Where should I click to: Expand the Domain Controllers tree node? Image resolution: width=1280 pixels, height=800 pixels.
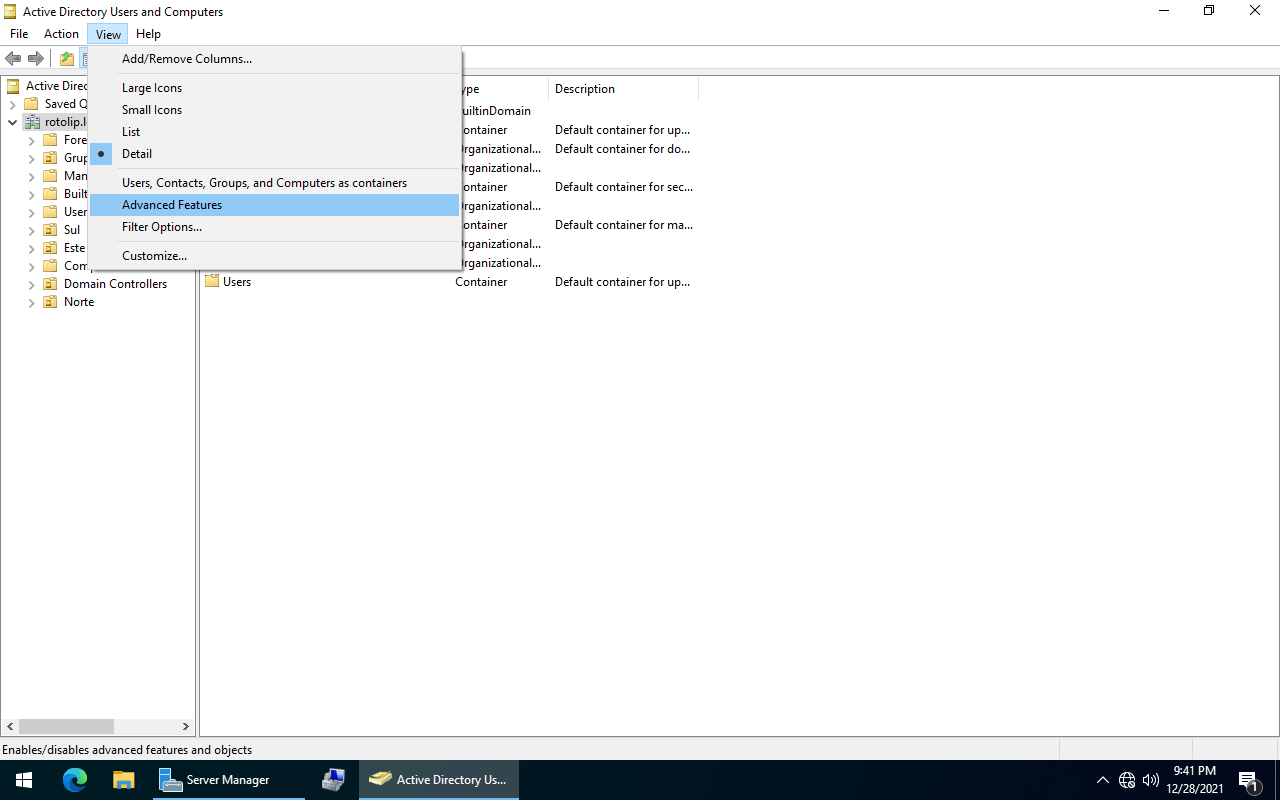pyautogui.click(x=31, y=285)
